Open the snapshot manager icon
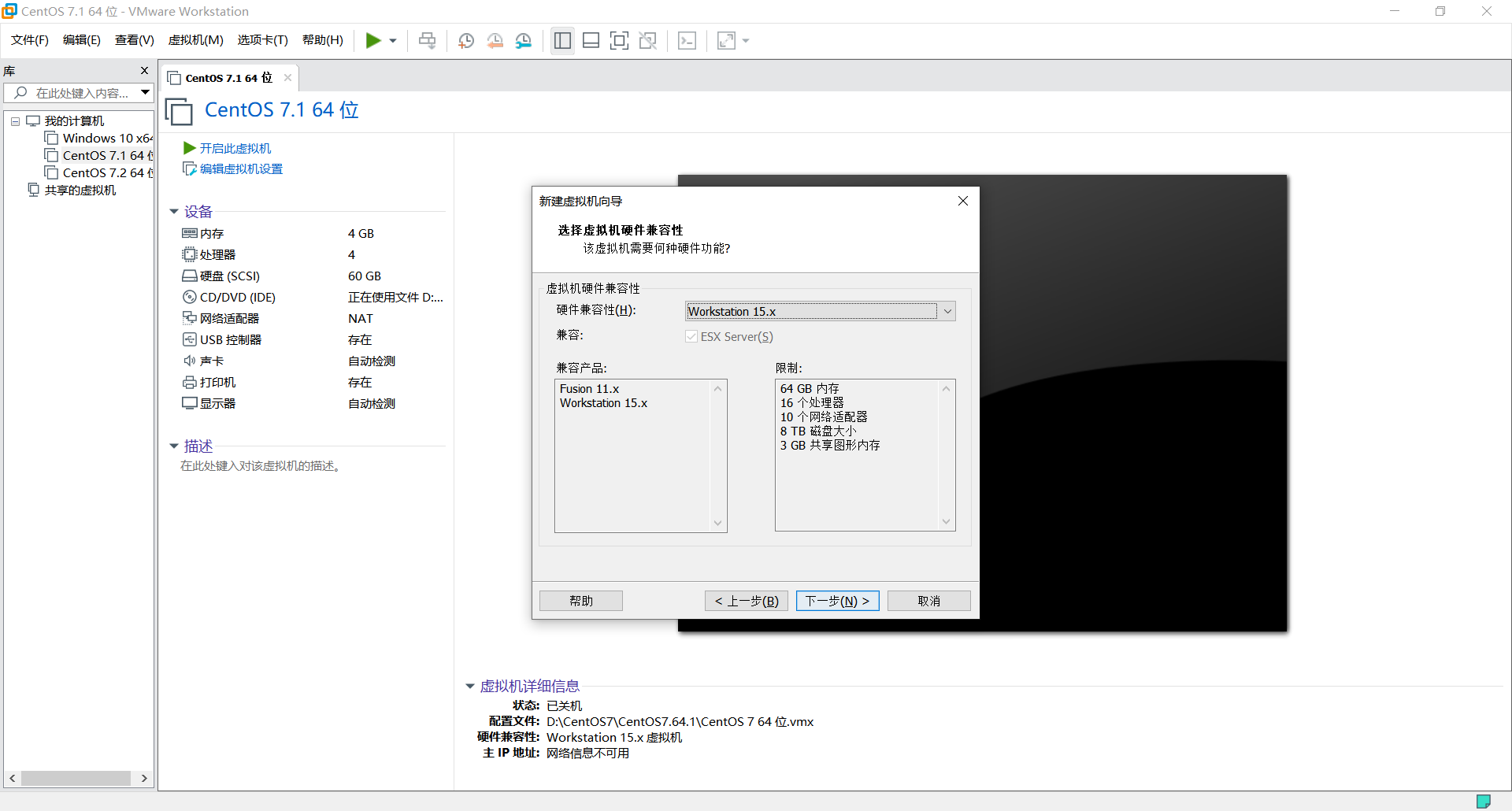 click(x=524, y=41)
